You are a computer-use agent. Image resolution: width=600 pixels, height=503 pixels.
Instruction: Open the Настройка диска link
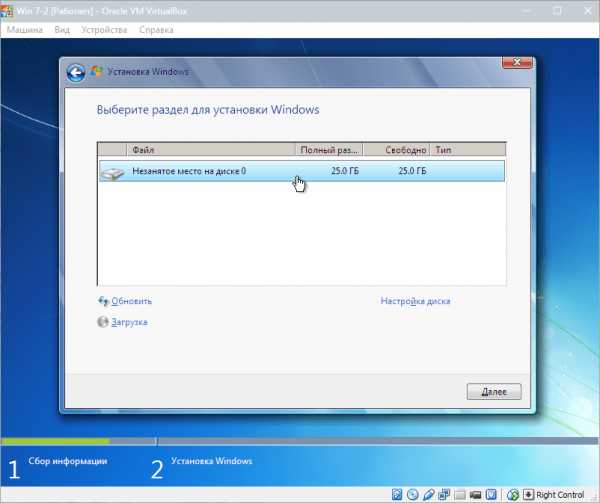(415, 301)
